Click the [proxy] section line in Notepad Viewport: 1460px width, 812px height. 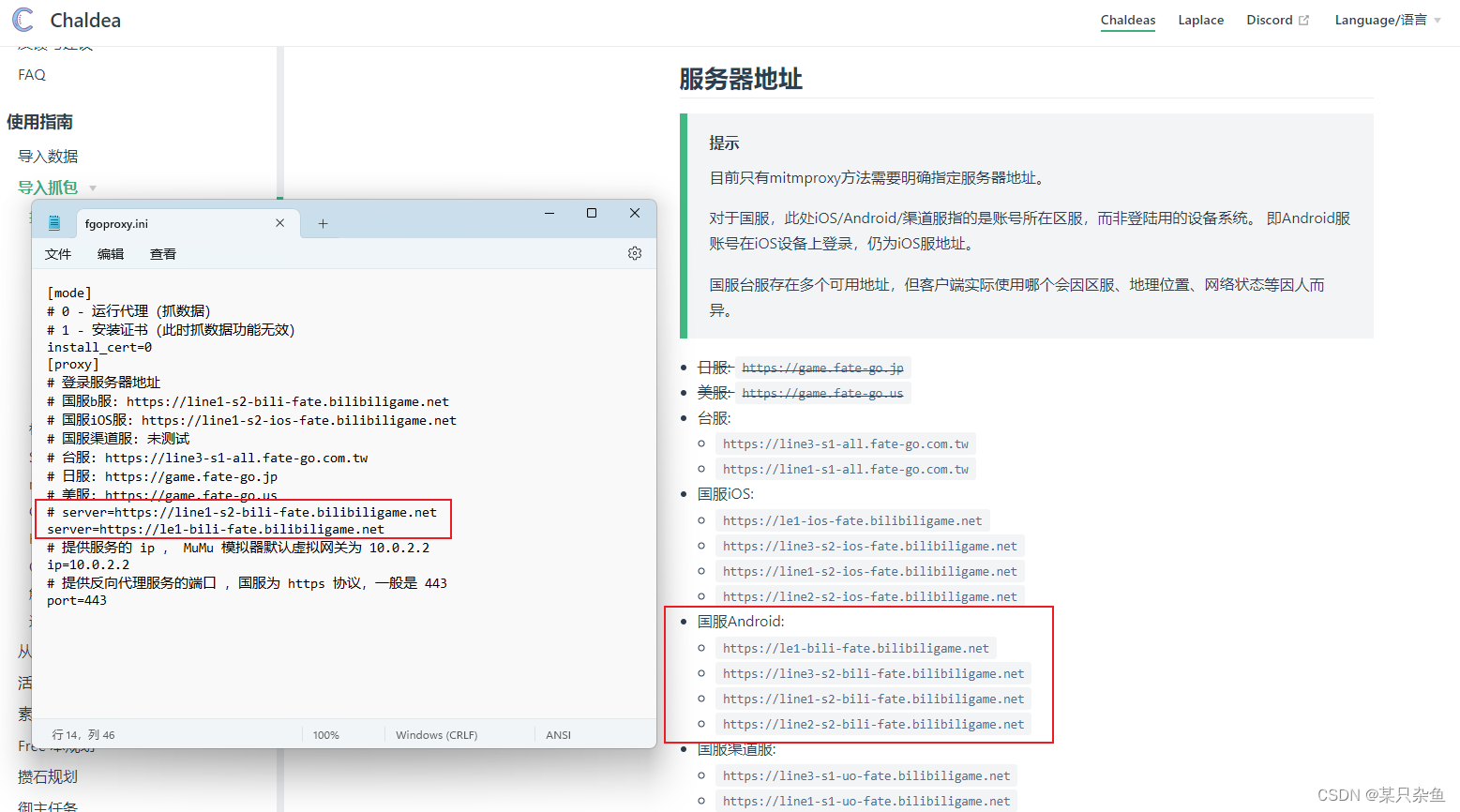click(73, 364)
